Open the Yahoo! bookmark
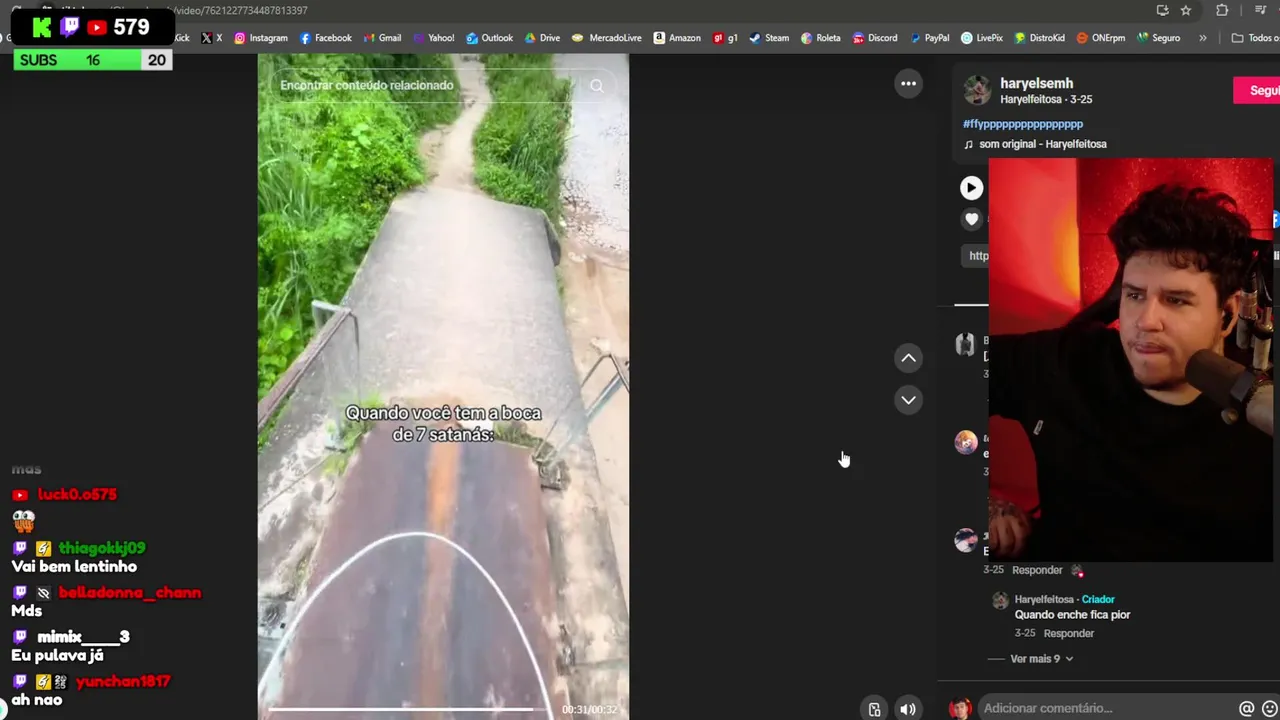The width and height of the screenshot is (1280, 720). coord(433,38)
